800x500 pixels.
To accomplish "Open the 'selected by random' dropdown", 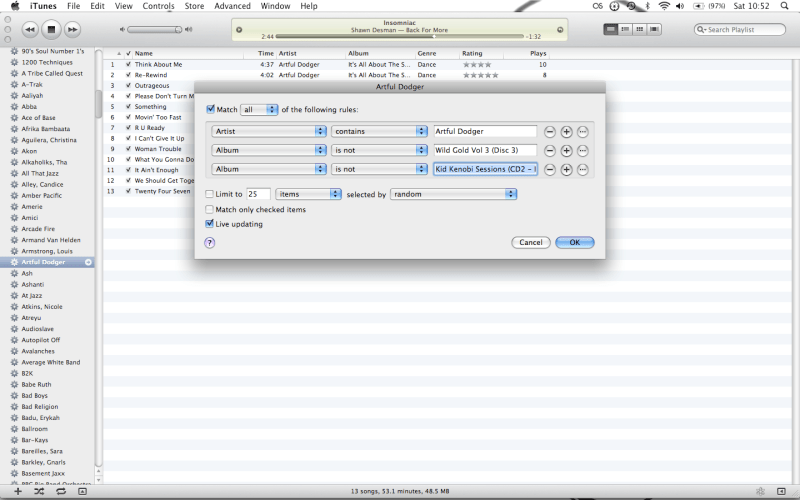I will (453, 194).
